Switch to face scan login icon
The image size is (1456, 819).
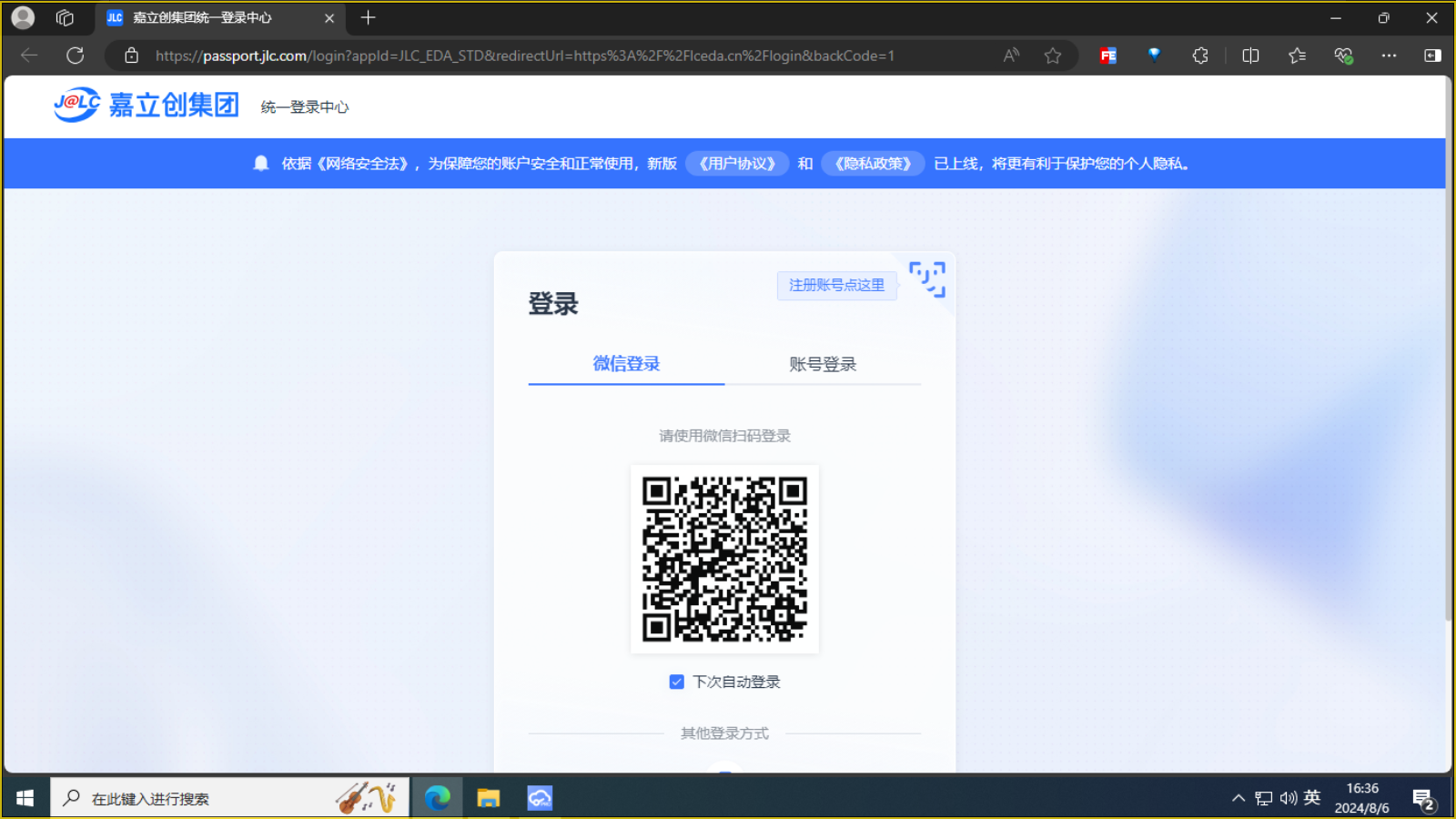927,279
